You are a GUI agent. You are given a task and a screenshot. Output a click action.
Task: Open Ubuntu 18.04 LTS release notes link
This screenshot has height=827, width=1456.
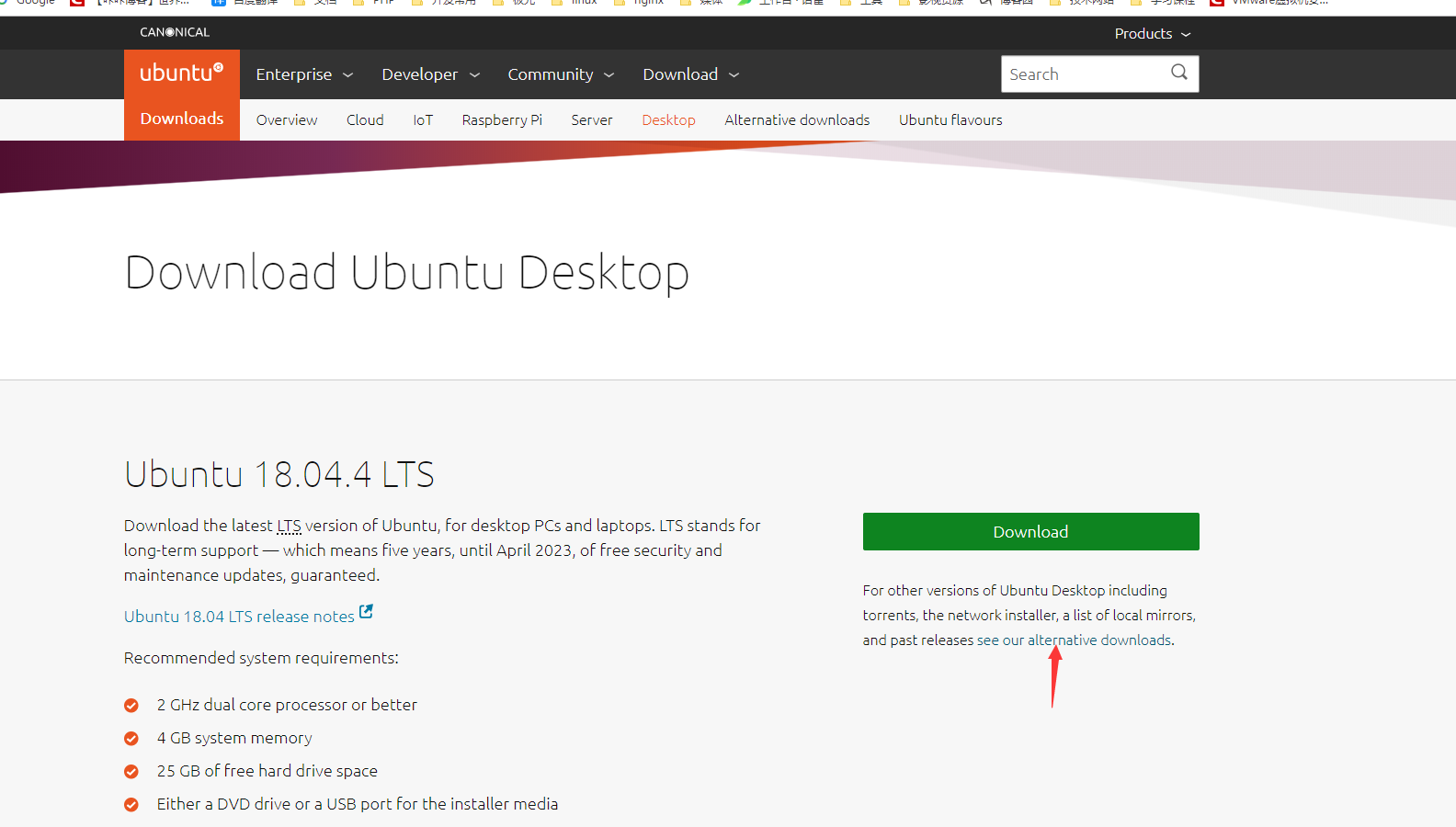point(239,617)
